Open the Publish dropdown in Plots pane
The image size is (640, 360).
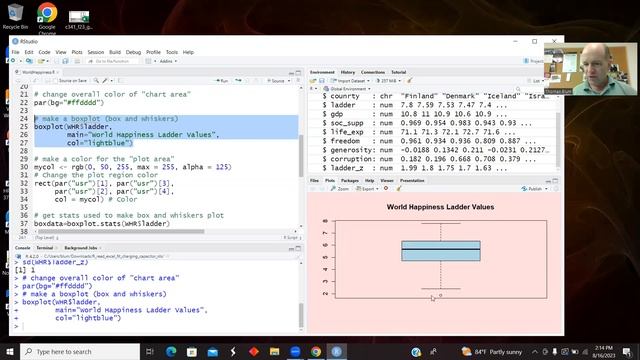point(535,189)
